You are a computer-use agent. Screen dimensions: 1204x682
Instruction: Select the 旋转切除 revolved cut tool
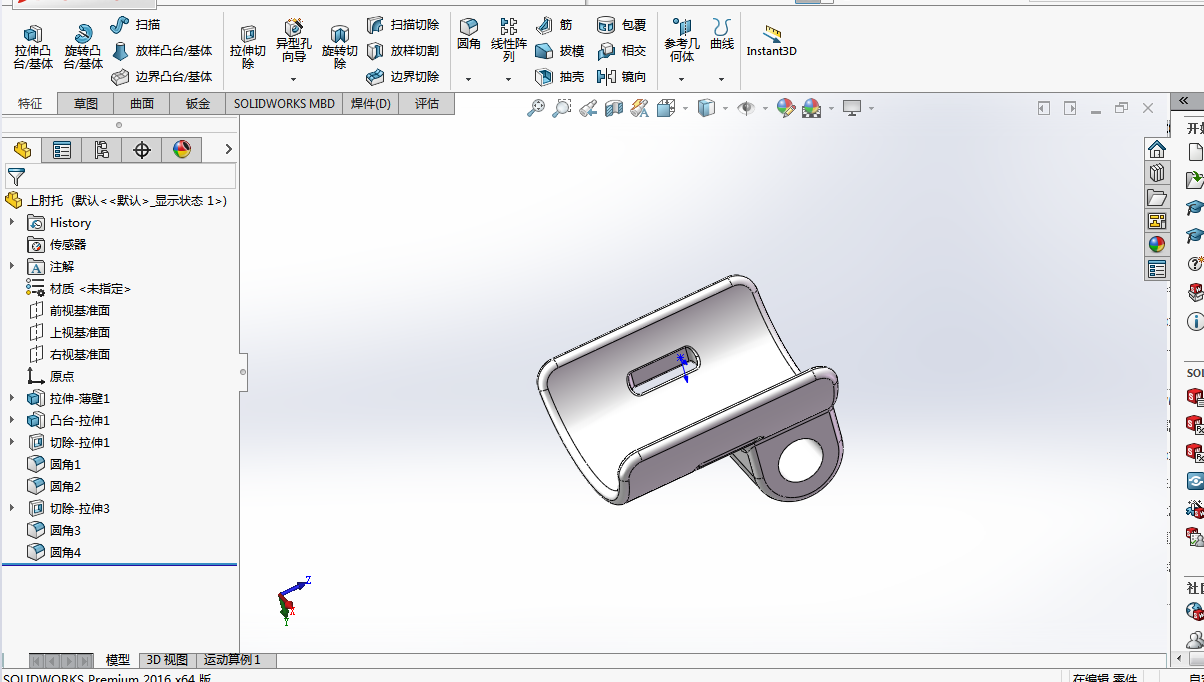pos(340,47)
